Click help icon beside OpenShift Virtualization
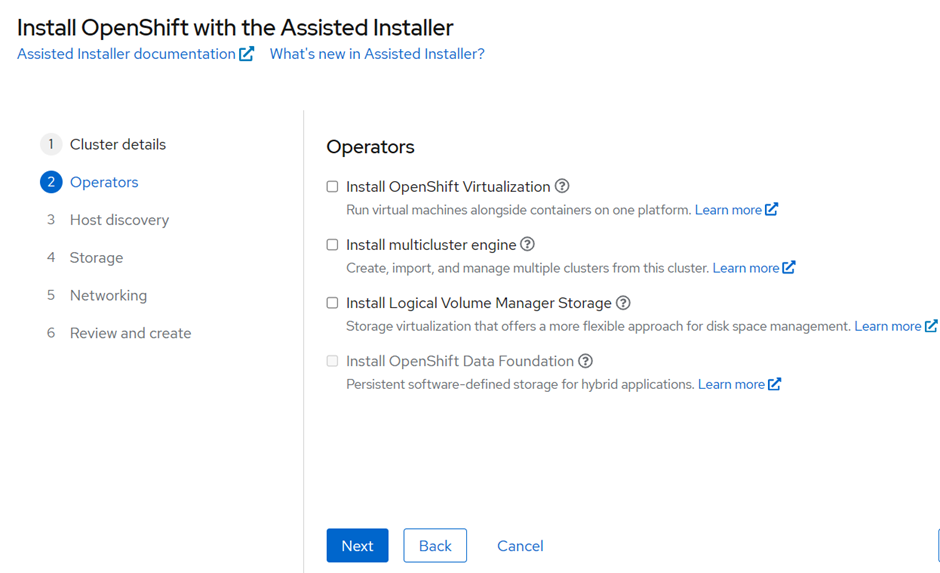This screenshot has width=940, height=573. [562, 186]
